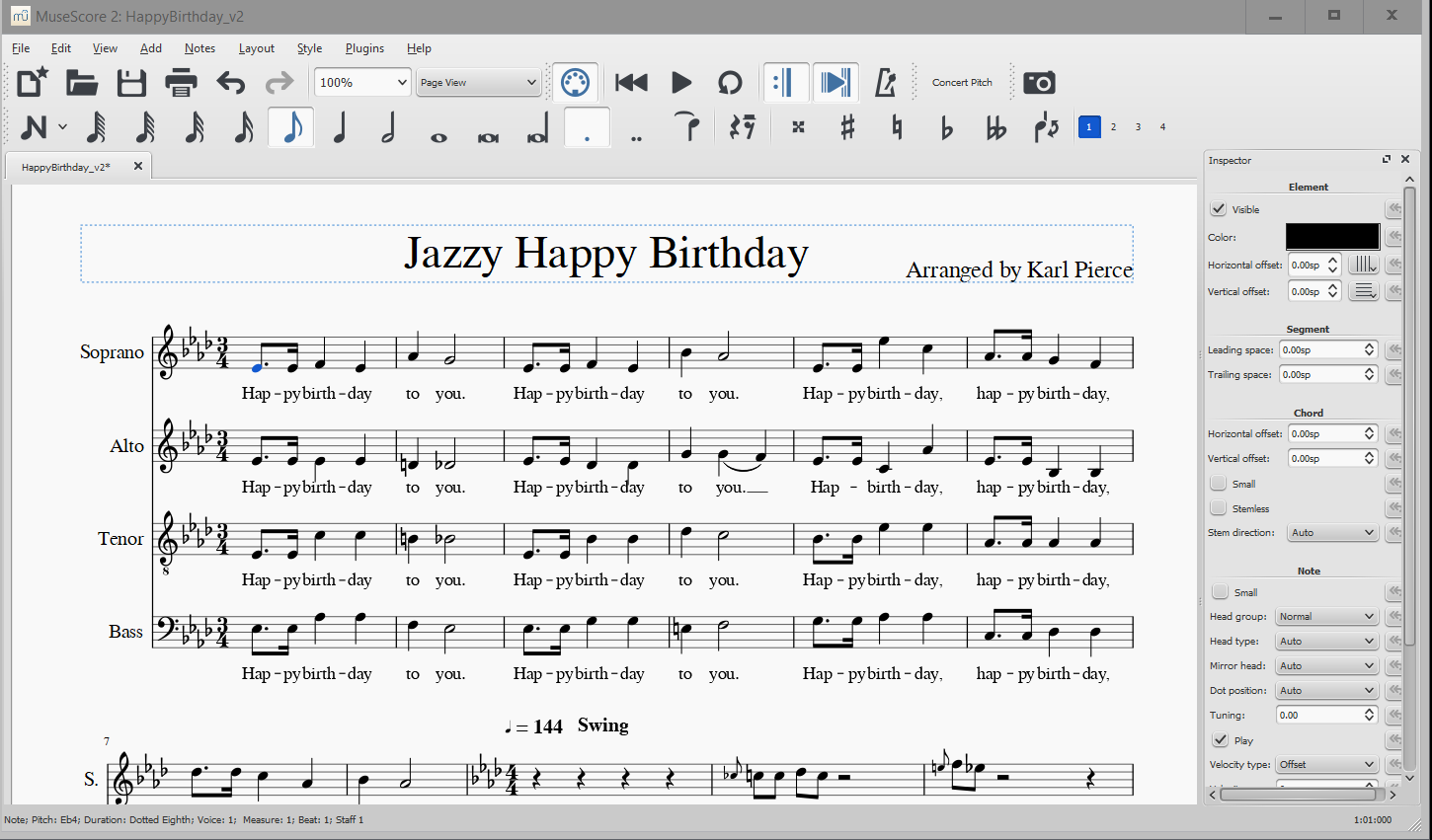Toggle the metronome
This screenshot has width=1432, height=840.
(885, 82)
